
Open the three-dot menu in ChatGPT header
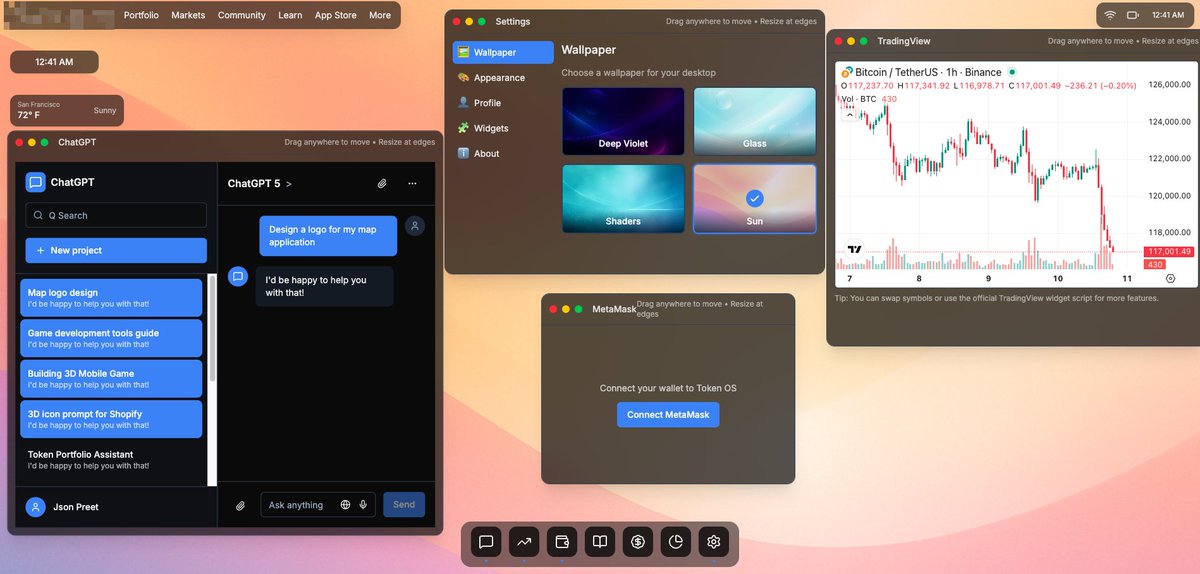[412, 184]
